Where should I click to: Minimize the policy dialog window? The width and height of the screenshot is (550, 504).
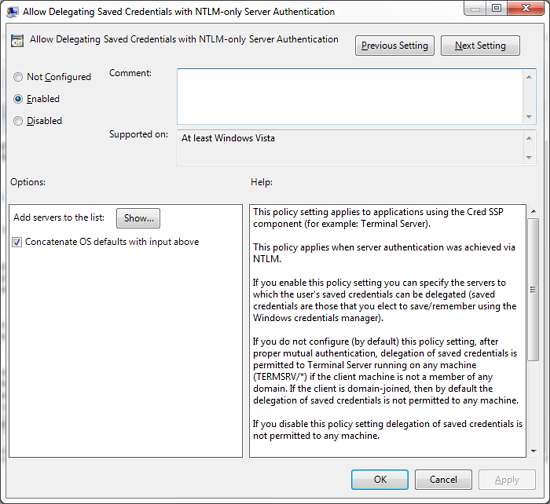(x=475, y=8)
